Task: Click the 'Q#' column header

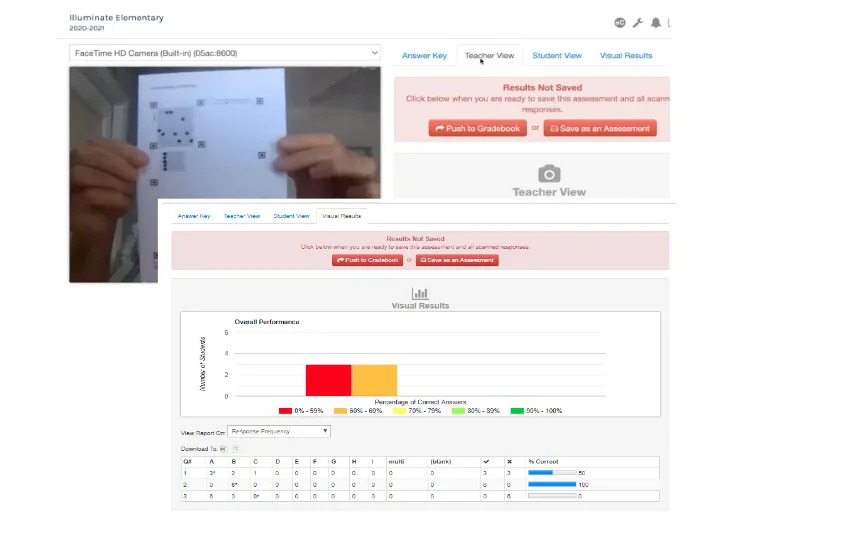Action: point(187,461)
